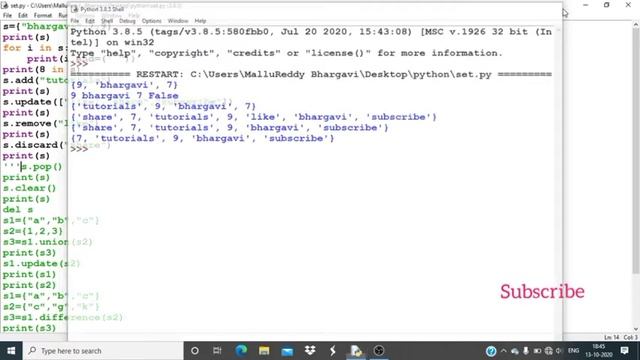Click set.py editor window title icon
Image resolution: width=640 pixels, height=360 pixels.
coord(5,6)
